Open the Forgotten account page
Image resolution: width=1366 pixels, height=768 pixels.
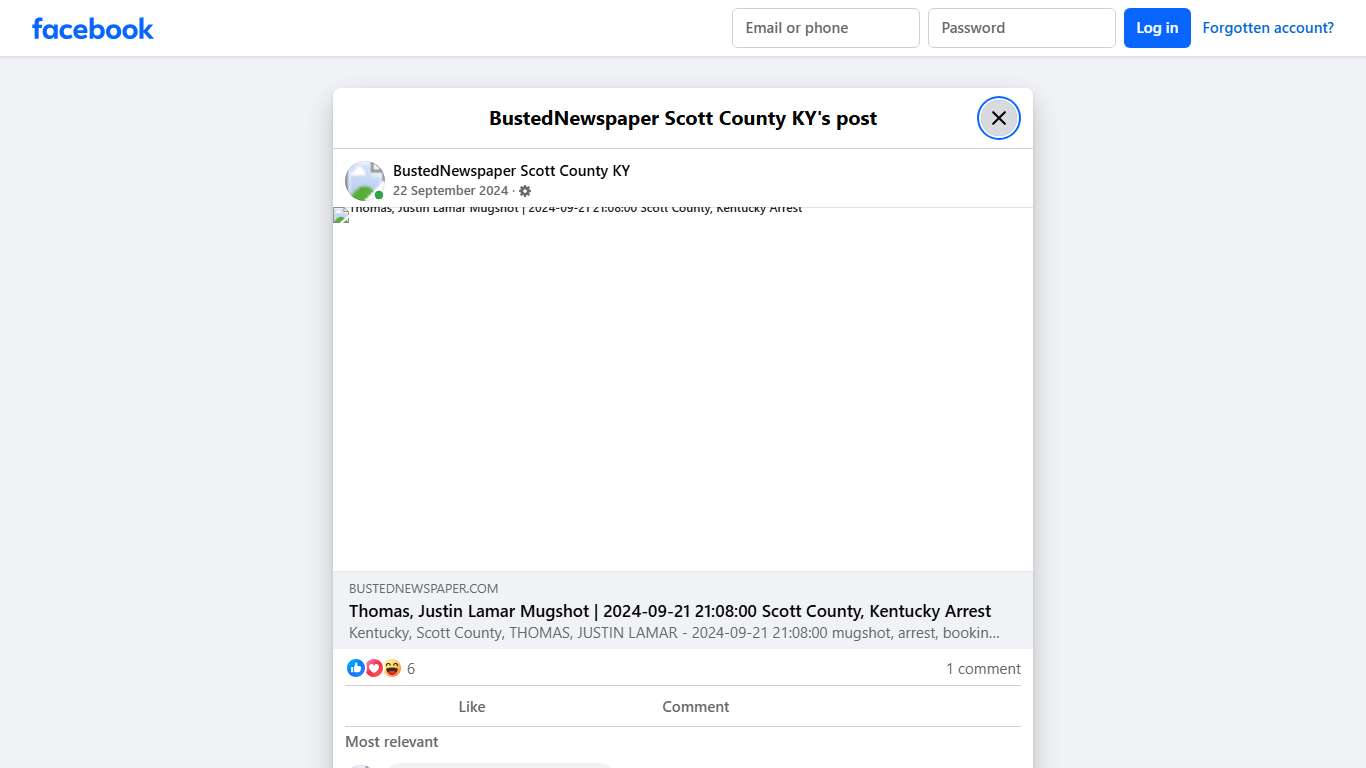(x=1267, y=27)
